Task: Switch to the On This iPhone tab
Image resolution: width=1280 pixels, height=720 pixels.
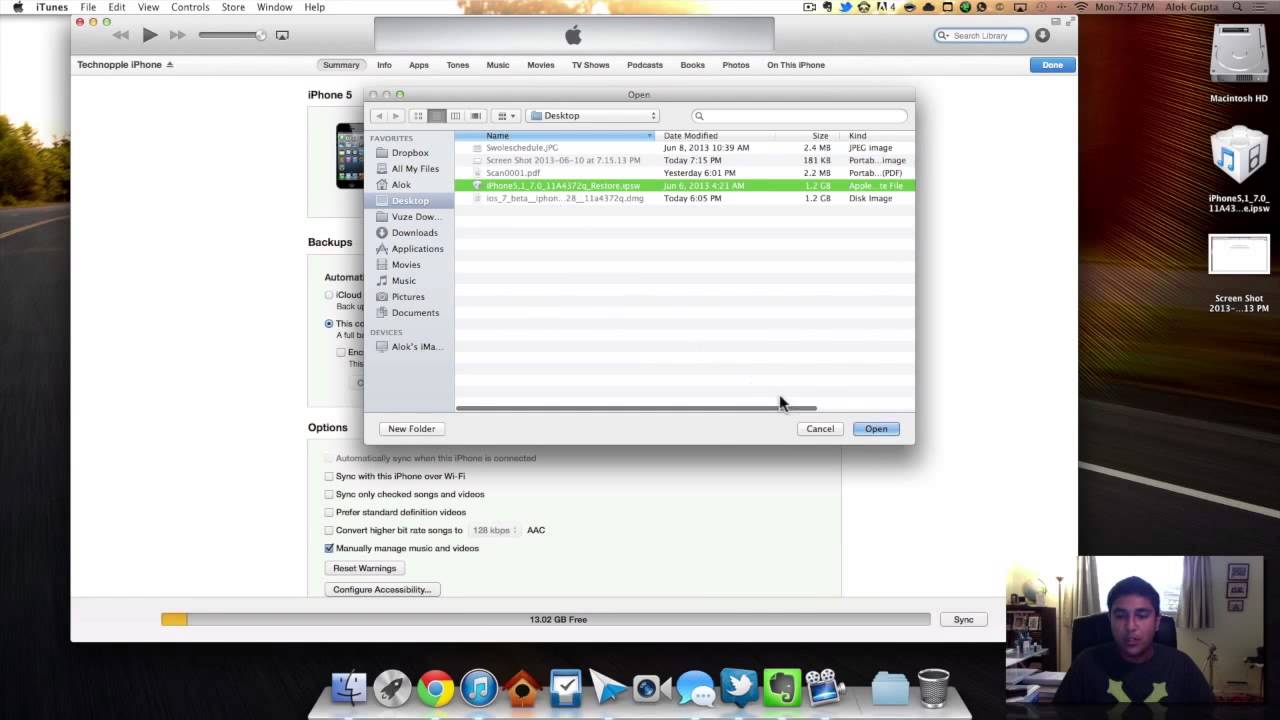Action: click(796, 65)
